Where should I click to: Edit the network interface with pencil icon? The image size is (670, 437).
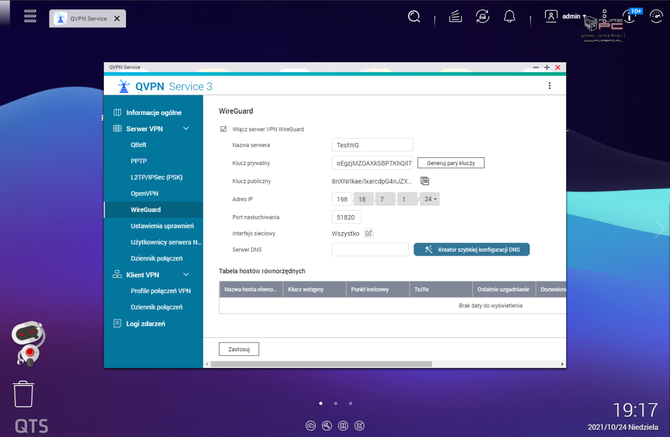point(369,233)
